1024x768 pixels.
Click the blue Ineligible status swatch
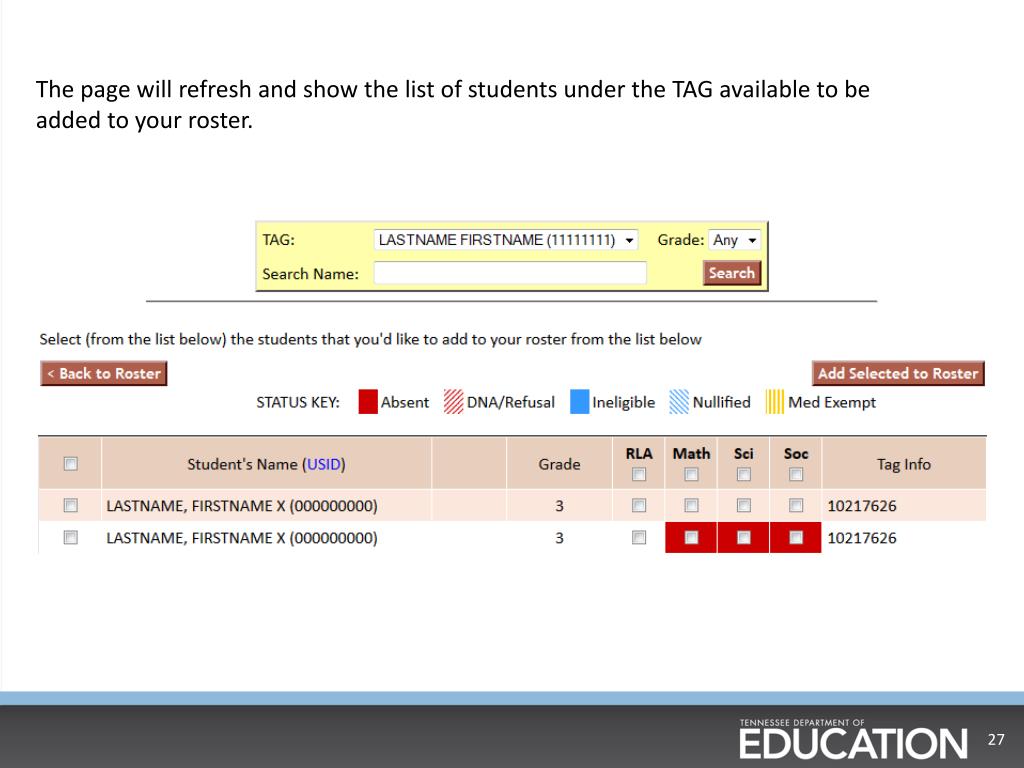coord(579,402)
